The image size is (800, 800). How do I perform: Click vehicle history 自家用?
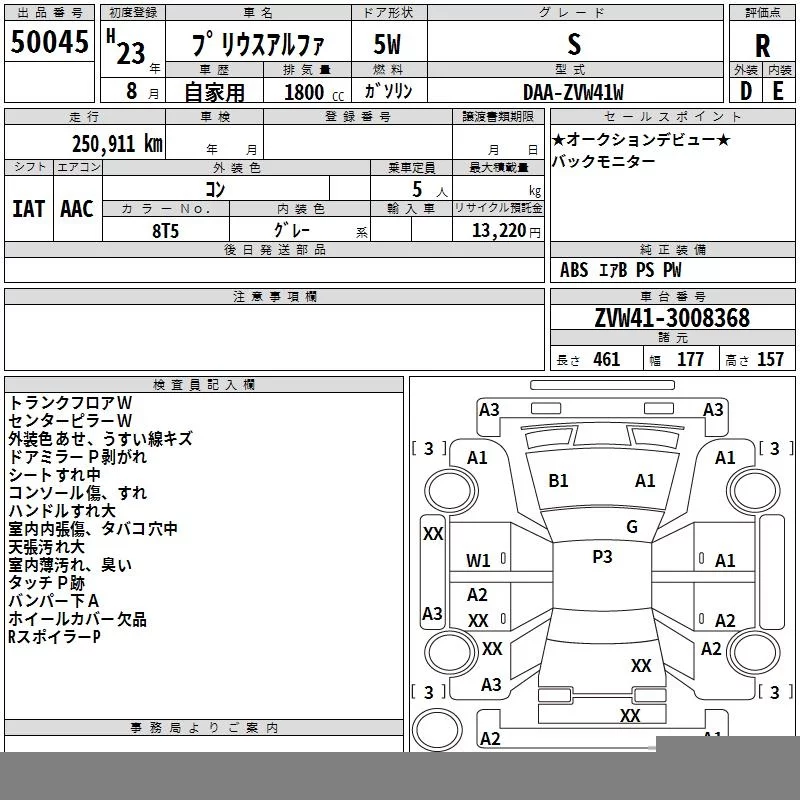click(x=214, y=92)
